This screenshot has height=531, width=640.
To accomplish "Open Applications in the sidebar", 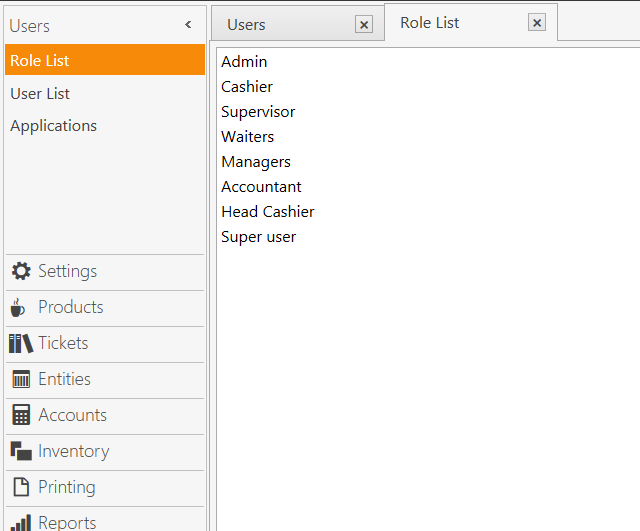I will 105,126.
